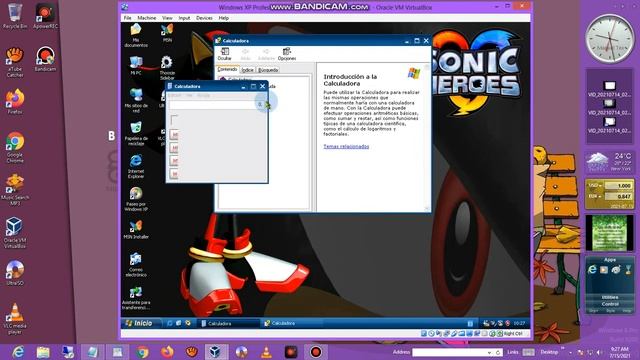Open Thoosje Sidebar shortcut on XP desktop
Image resolution: width=640 pixels, height=360 pixels.
(167, 68)
